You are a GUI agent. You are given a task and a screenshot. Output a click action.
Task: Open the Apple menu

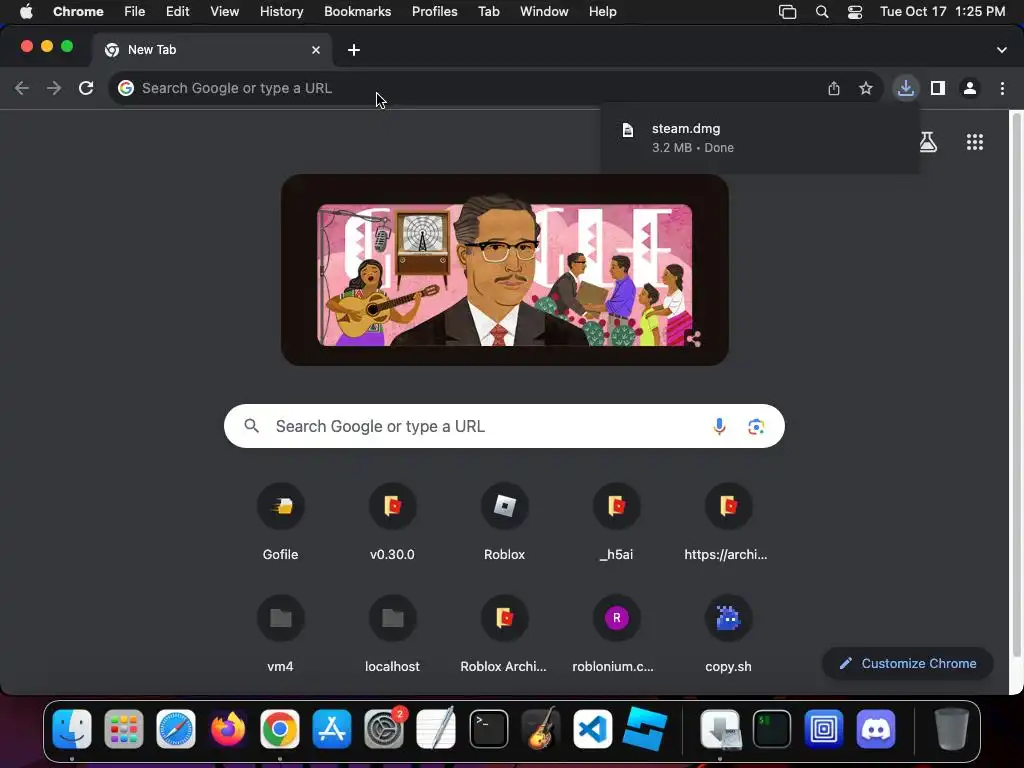click(26, 12)
